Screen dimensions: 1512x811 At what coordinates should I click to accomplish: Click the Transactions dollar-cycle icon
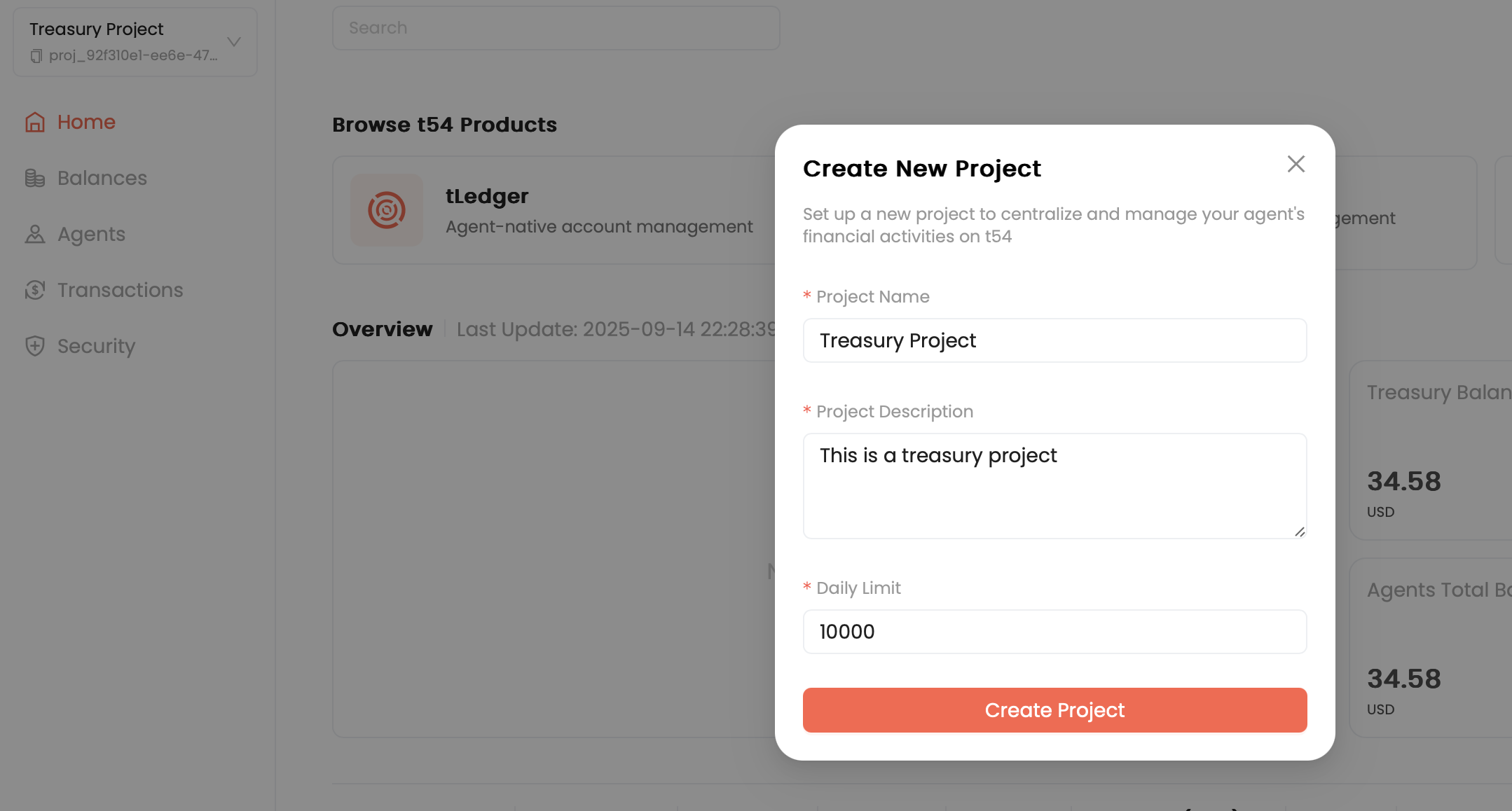pyautogui.click(x=35, y=290)
